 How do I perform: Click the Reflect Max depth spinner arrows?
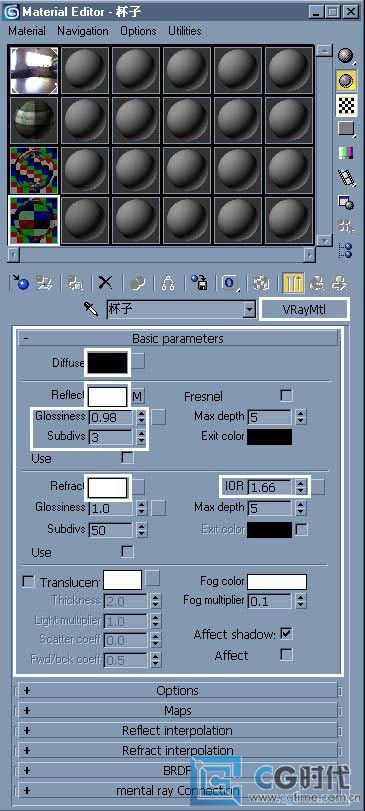[301, 417]
